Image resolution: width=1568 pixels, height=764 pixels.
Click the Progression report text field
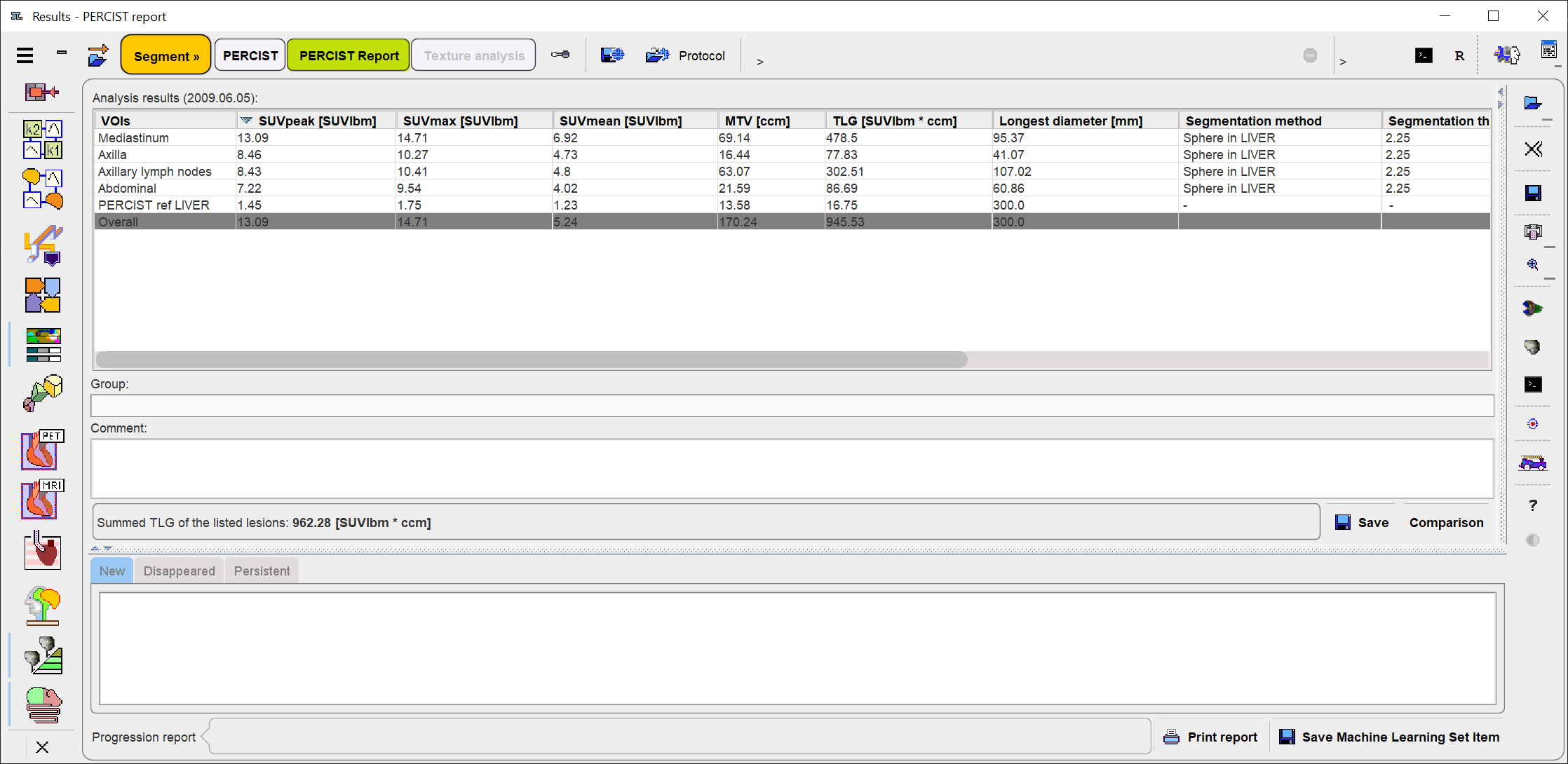pyautogui.click(x=680, y=737)
